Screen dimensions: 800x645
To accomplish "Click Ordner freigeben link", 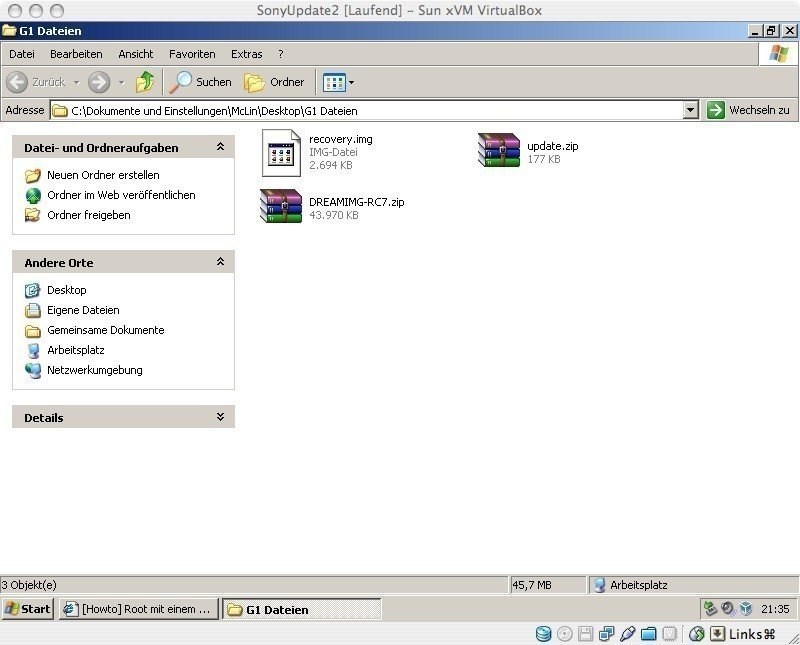I will tap(89, 215).
